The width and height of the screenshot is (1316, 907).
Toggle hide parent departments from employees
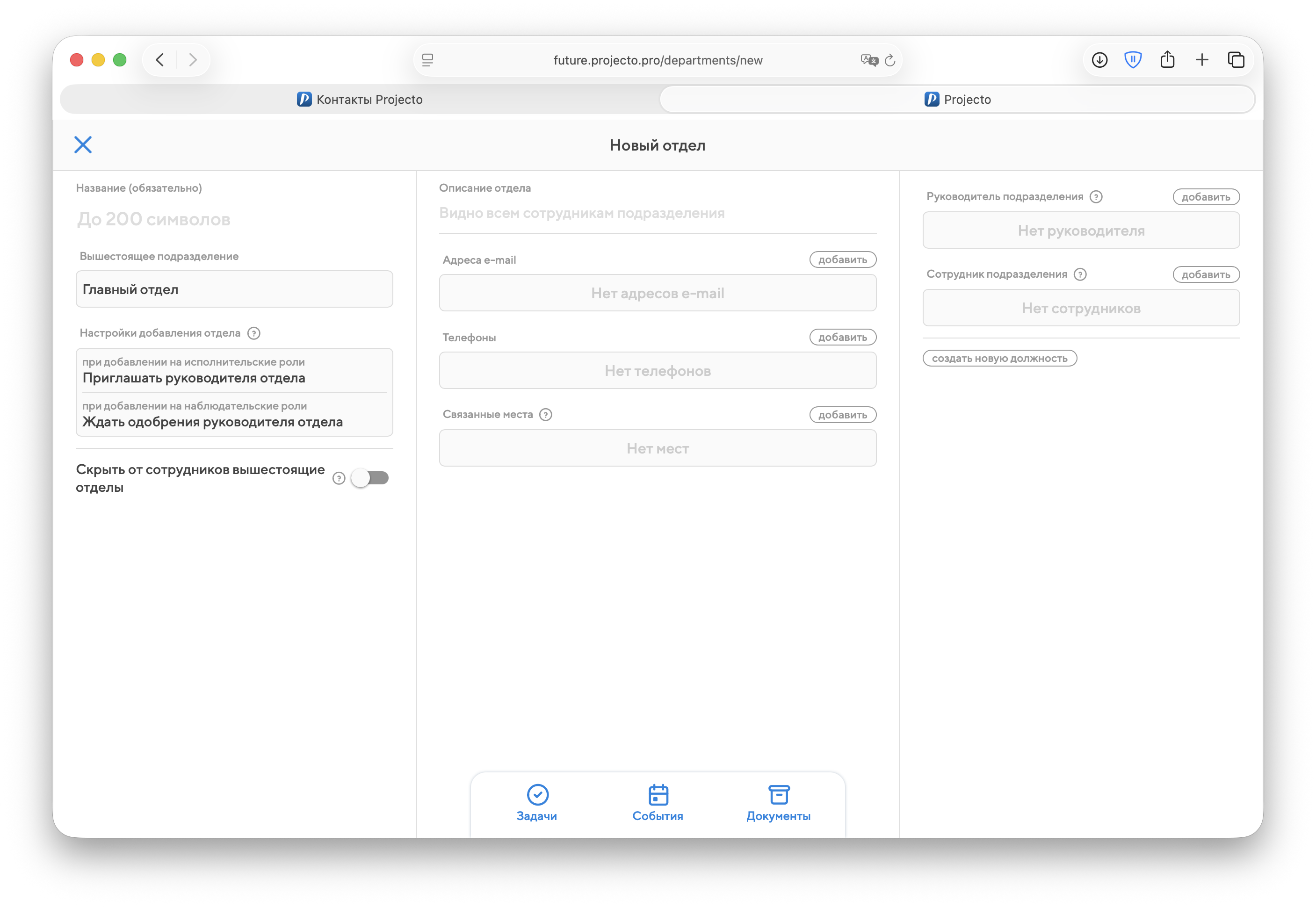[x=370, y=478]
